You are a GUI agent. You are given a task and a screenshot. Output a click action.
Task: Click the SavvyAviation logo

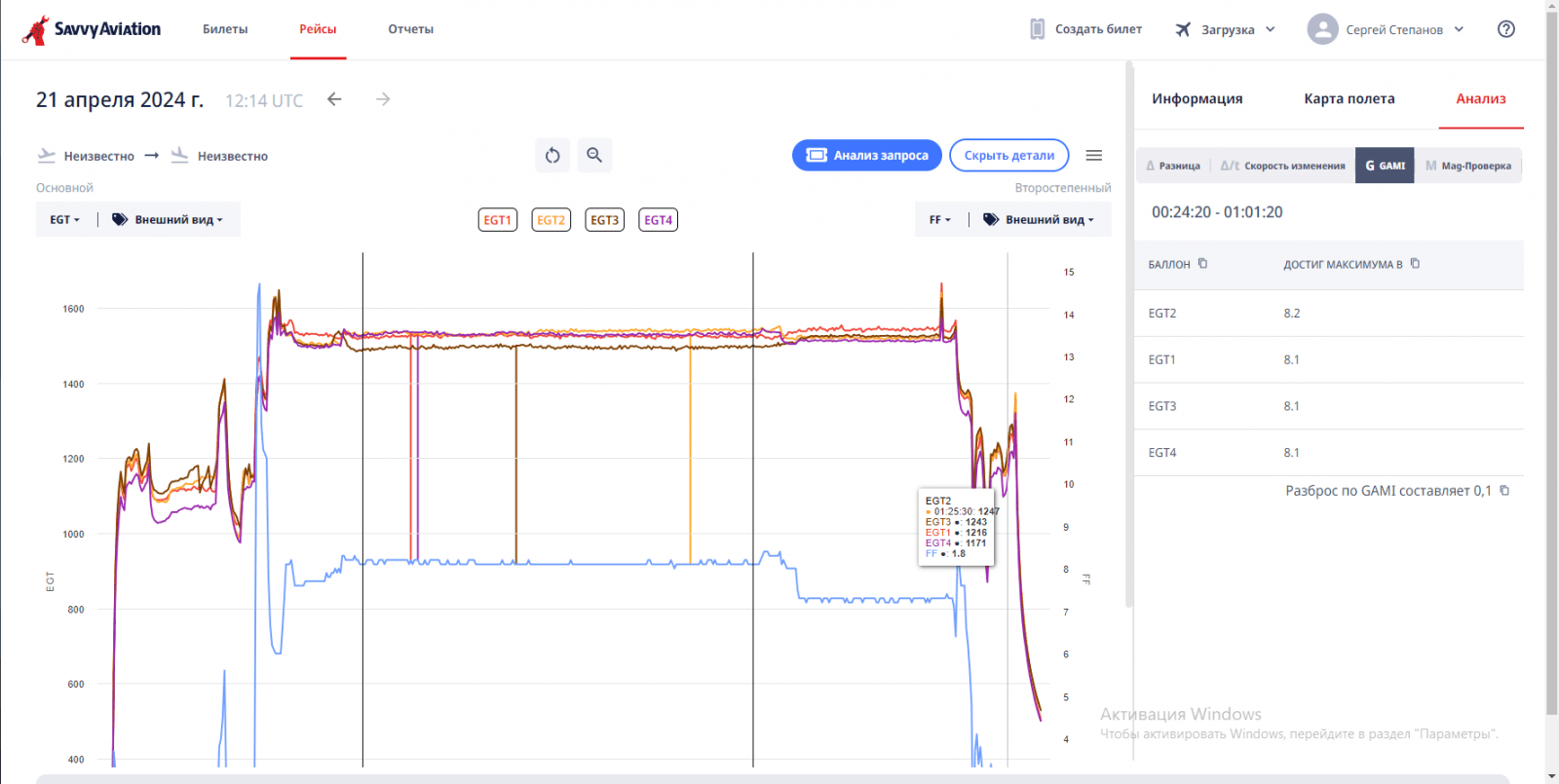92,29
